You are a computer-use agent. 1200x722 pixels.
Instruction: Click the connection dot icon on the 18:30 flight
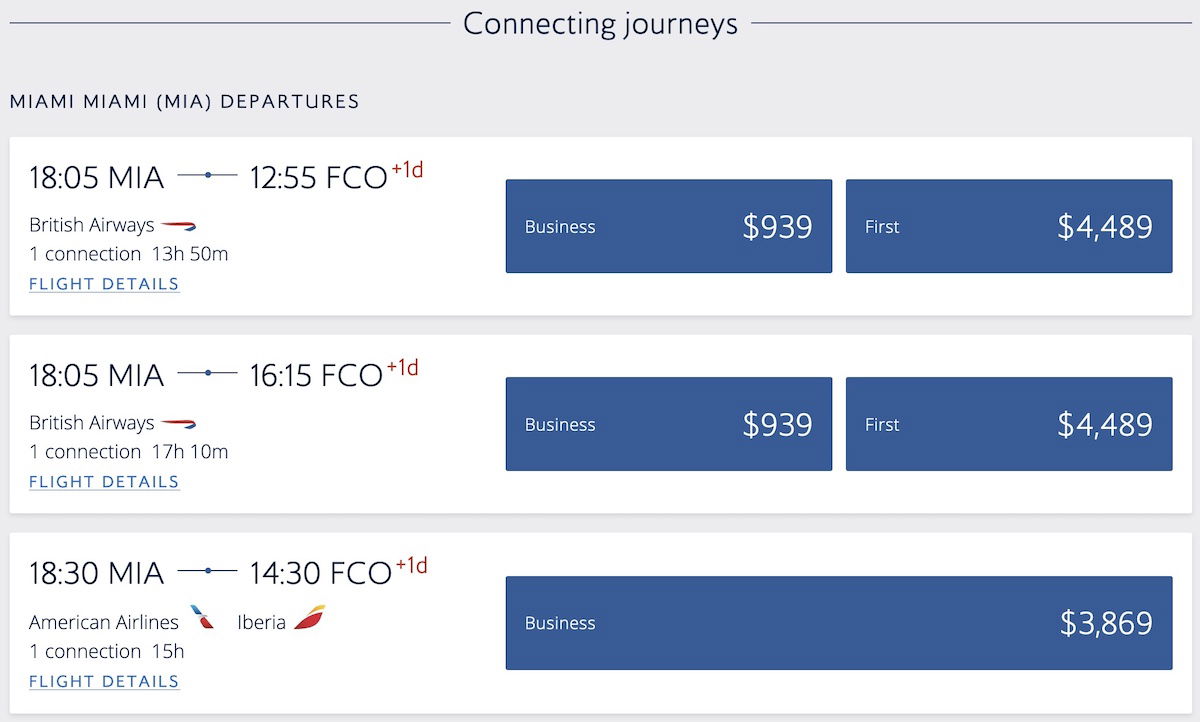point(207,572)
